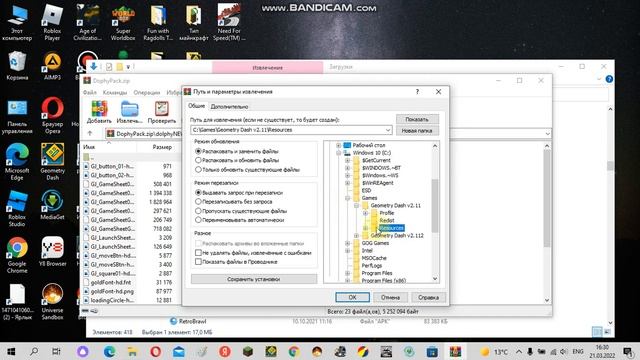The height and width of the screenshot is (360, 640).
Task: Click the up-folder arrow in WinRAR
Action: (90, 133)
